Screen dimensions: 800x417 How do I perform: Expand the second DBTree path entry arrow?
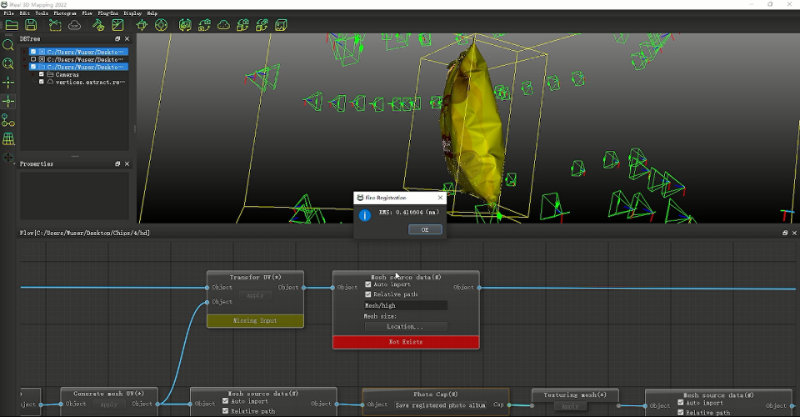point(26,60)
